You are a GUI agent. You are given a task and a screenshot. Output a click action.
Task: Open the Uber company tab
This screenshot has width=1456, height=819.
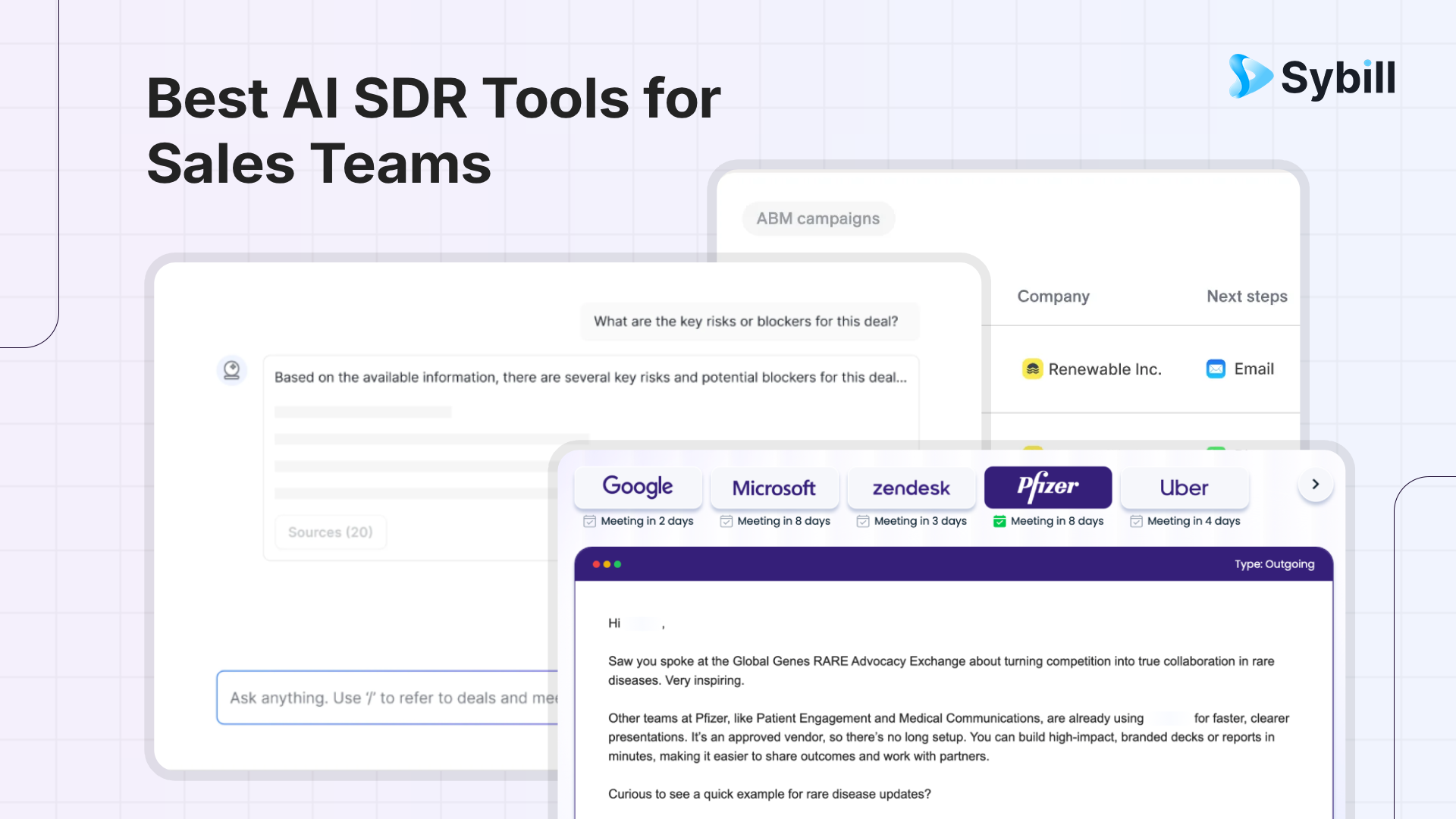click(1185, 487)
